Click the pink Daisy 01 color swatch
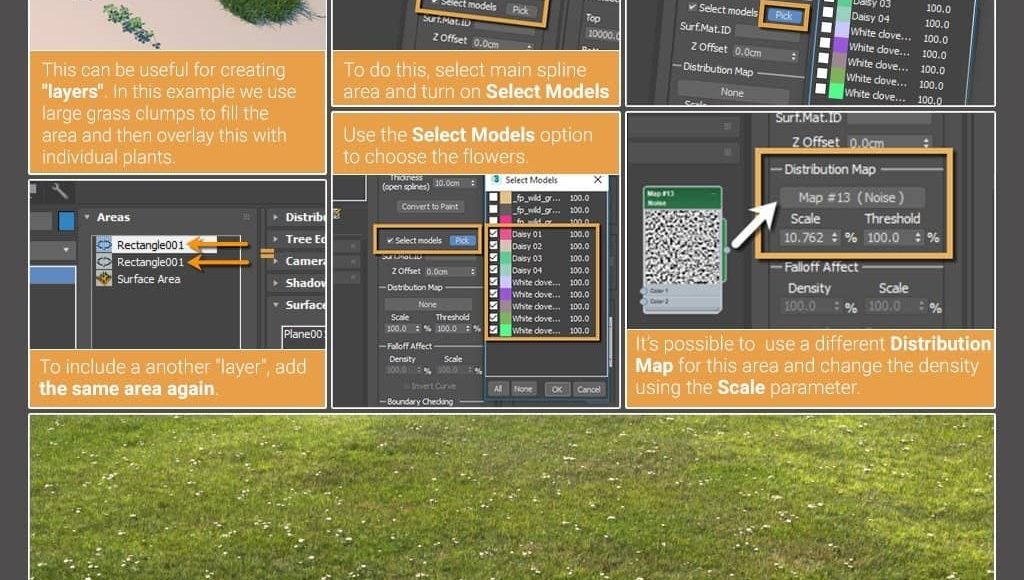The width and height of the screenshot is (1024, 580). (506, 234)
